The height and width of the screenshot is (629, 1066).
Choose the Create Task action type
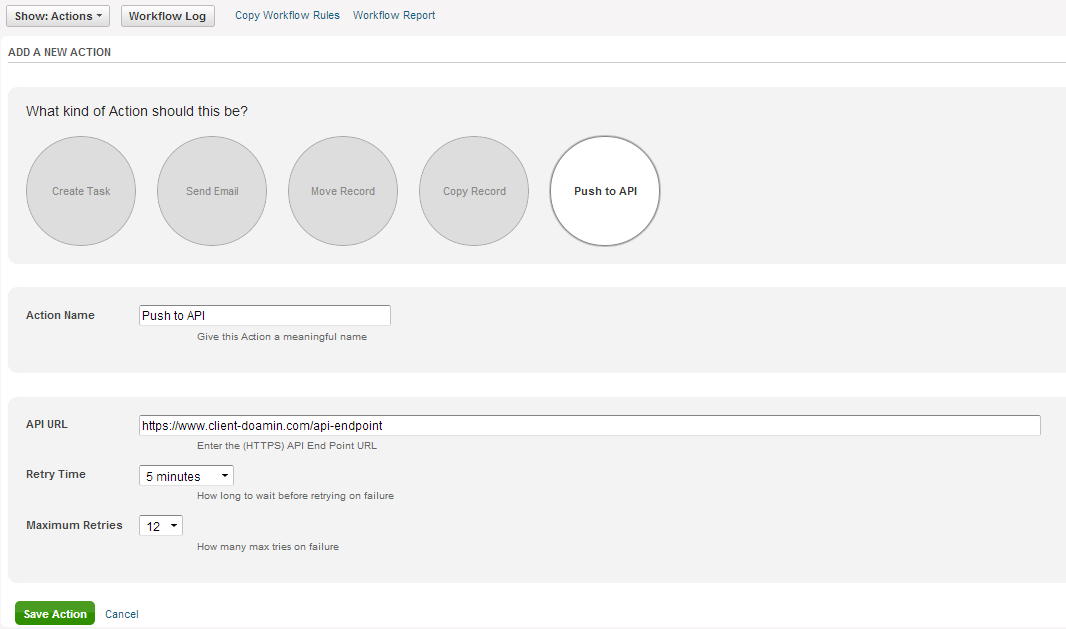[81, 191]
